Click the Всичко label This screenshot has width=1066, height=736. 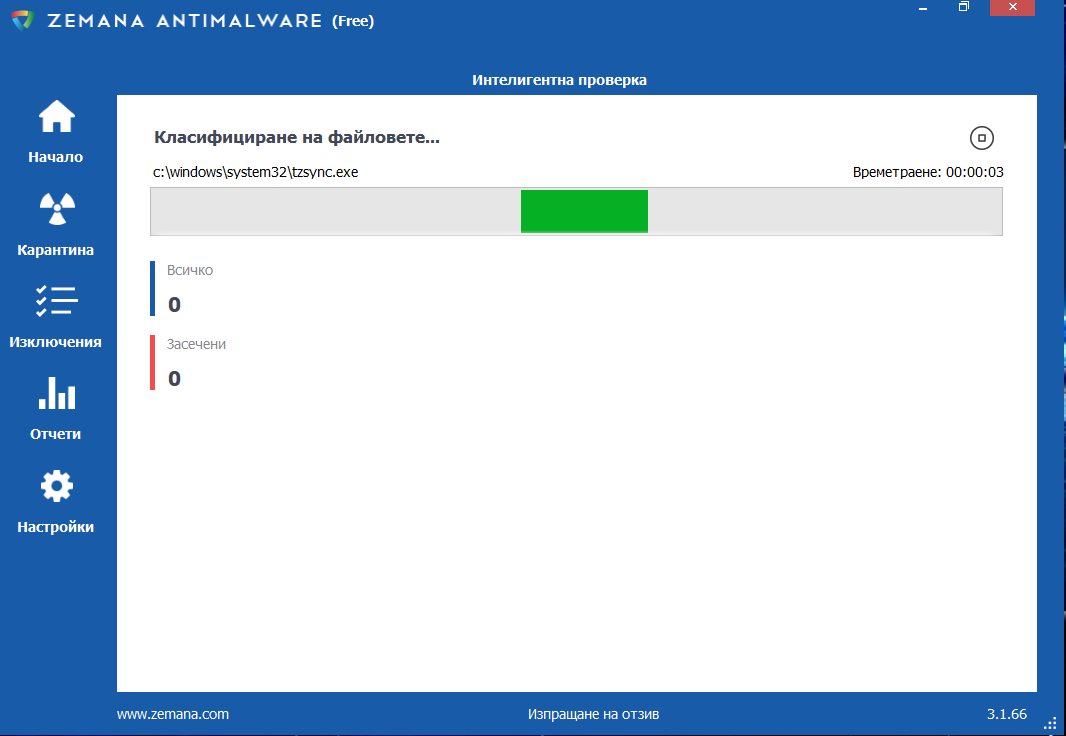click(x=190, y=270)
